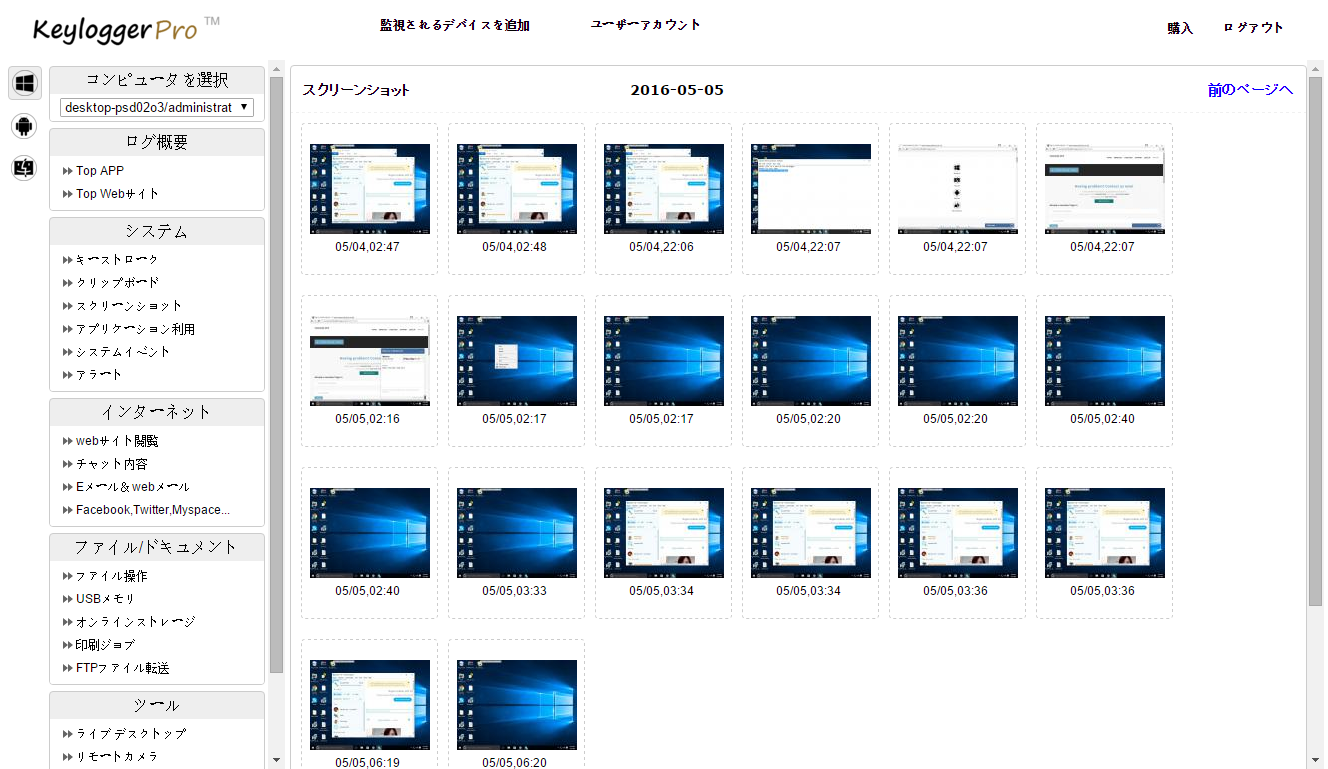The image size is (1328, 769).
Task: Select the Windows platform icon
Action: point(25,83)
